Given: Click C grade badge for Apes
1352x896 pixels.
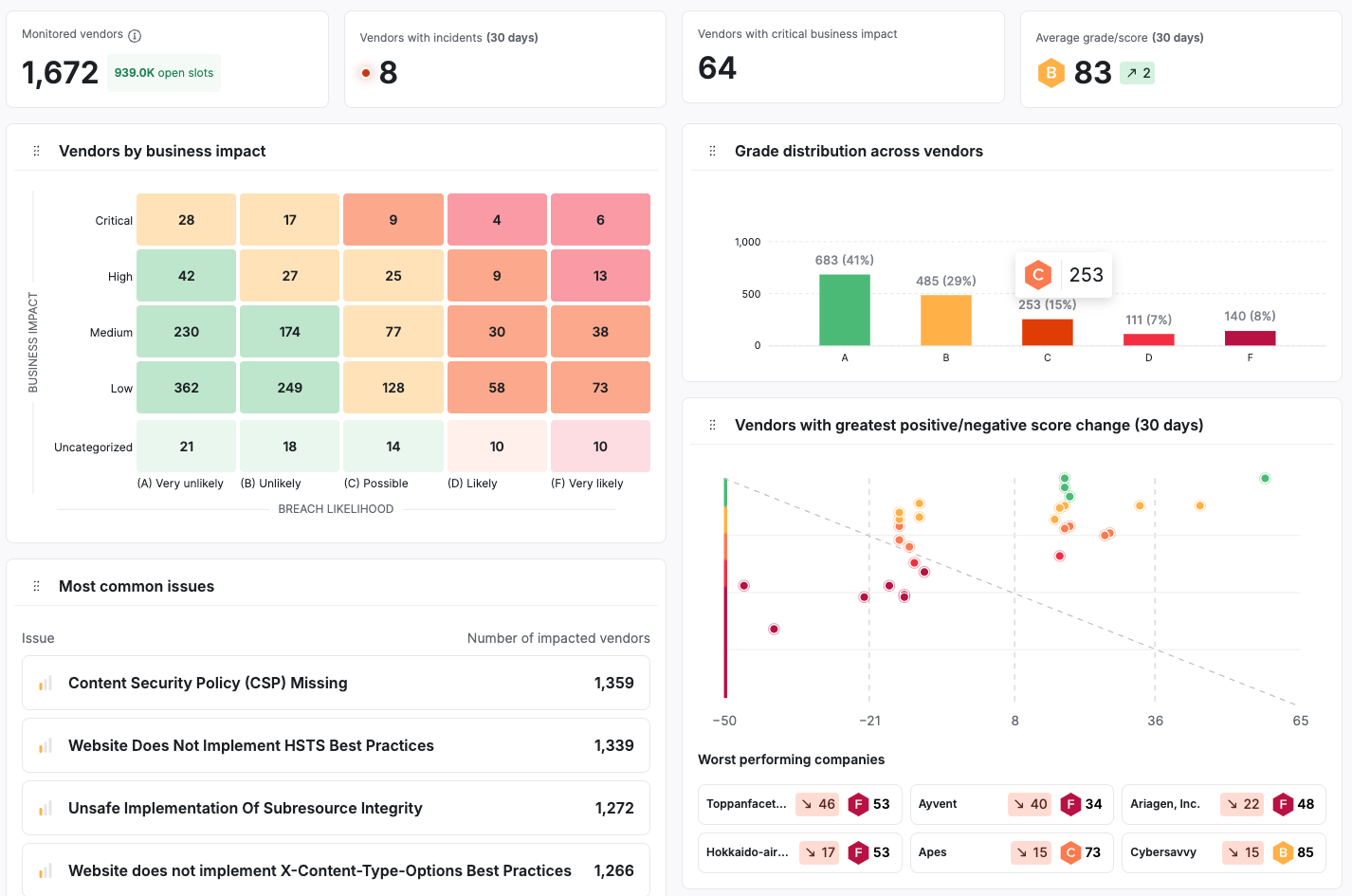Looking at the screenshot, I should click(1070, 852).
